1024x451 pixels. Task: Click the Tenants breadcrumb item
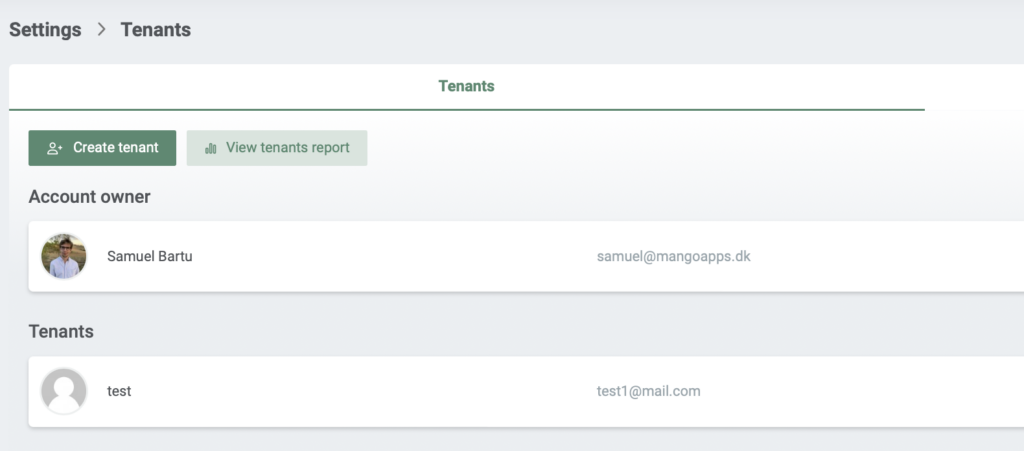(155, 30)
